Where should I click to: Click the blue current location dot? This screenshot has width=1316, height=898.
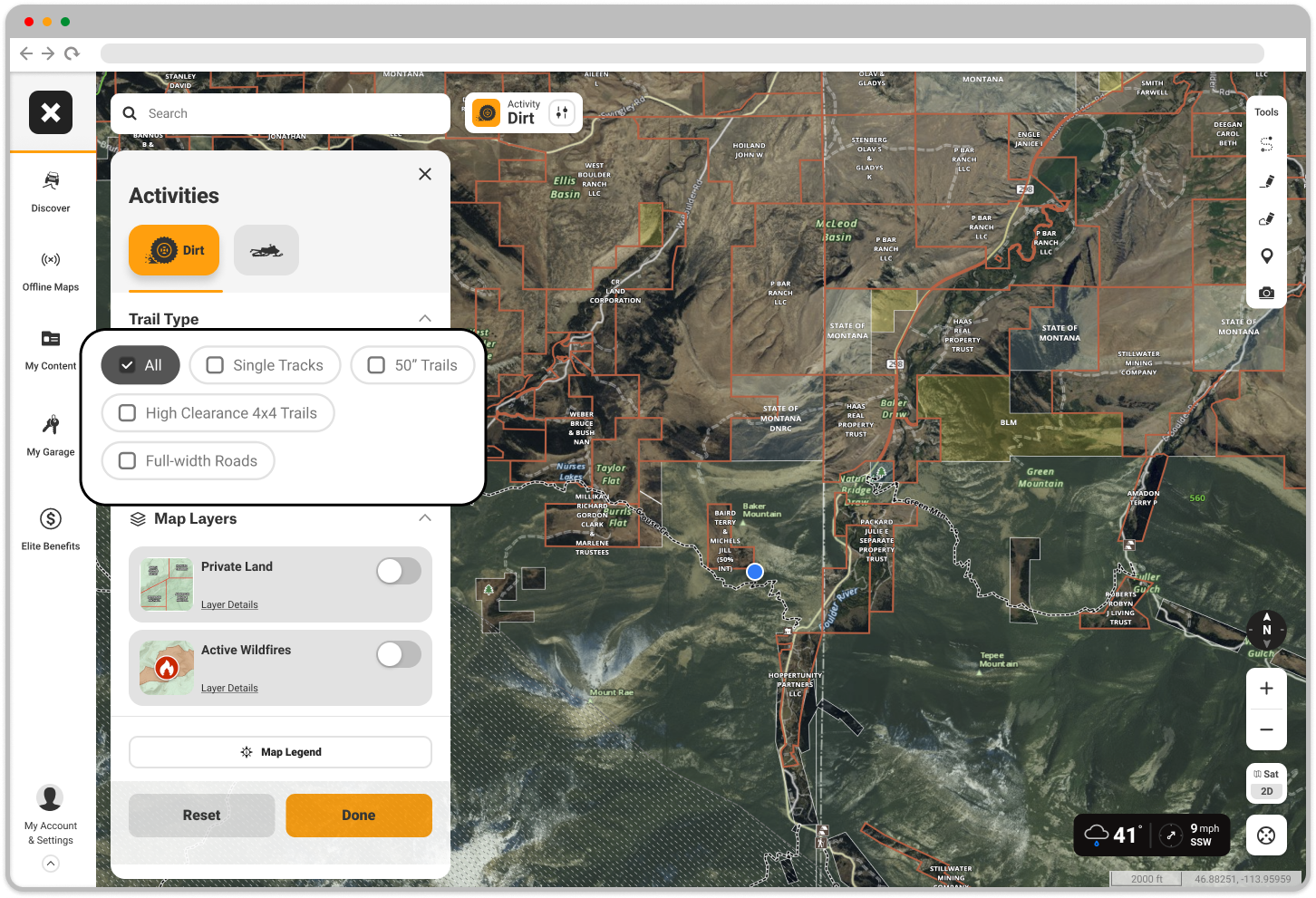pos(755,572)
